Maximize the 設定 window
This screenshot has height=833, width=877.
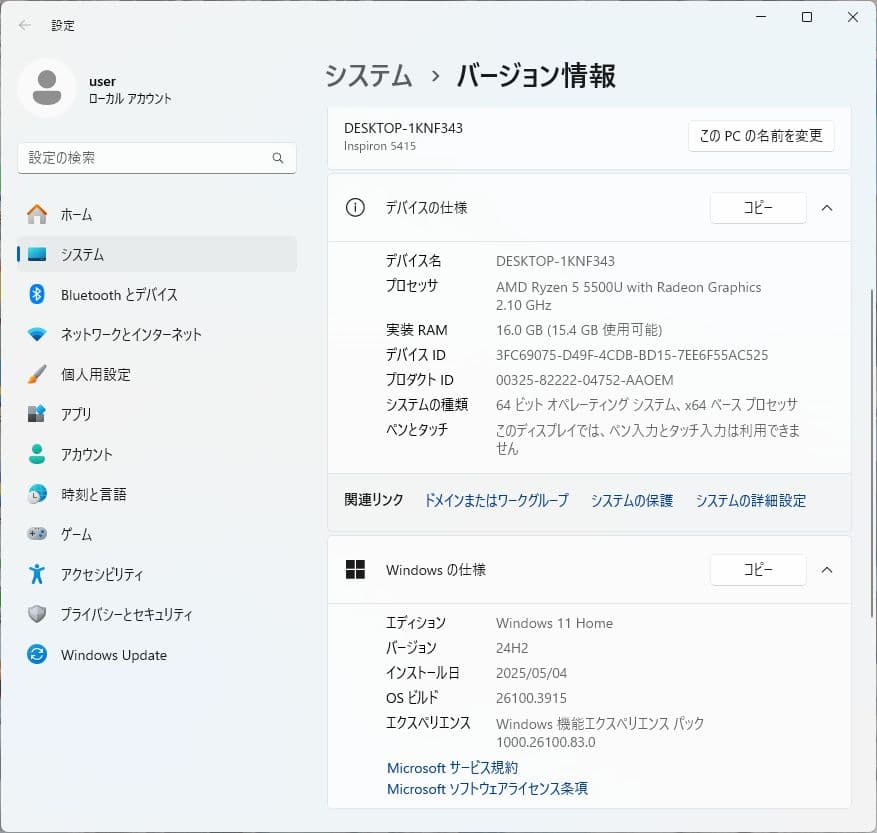coord(807,17)
